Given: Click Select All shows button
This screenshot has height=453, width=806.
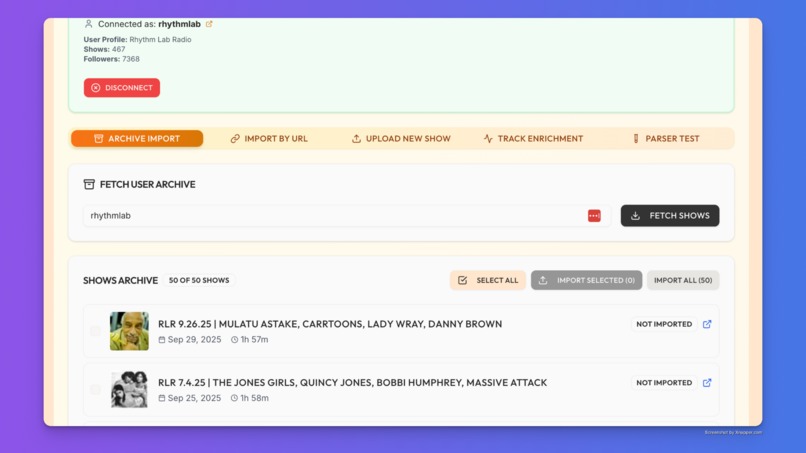Looking at the screenshot, I should pyautogui.click(x=488, y=280).
